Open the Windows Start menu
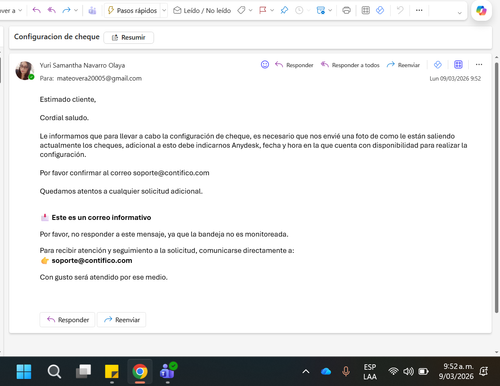The image size is (500, 386). coord(24,371)
